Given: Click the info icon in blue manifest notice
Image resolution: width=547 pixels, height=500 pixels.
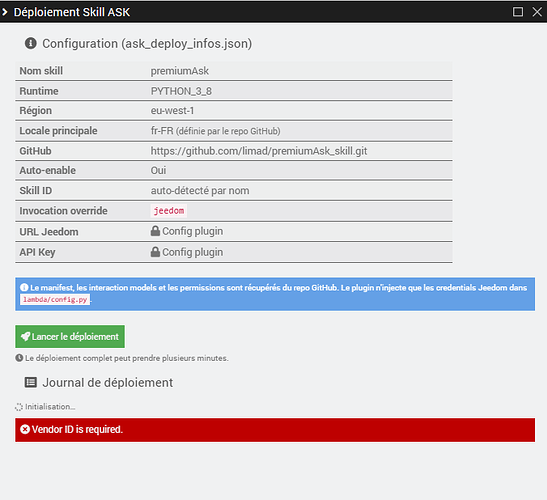Looking at the screenshot, I should (24, 288).
